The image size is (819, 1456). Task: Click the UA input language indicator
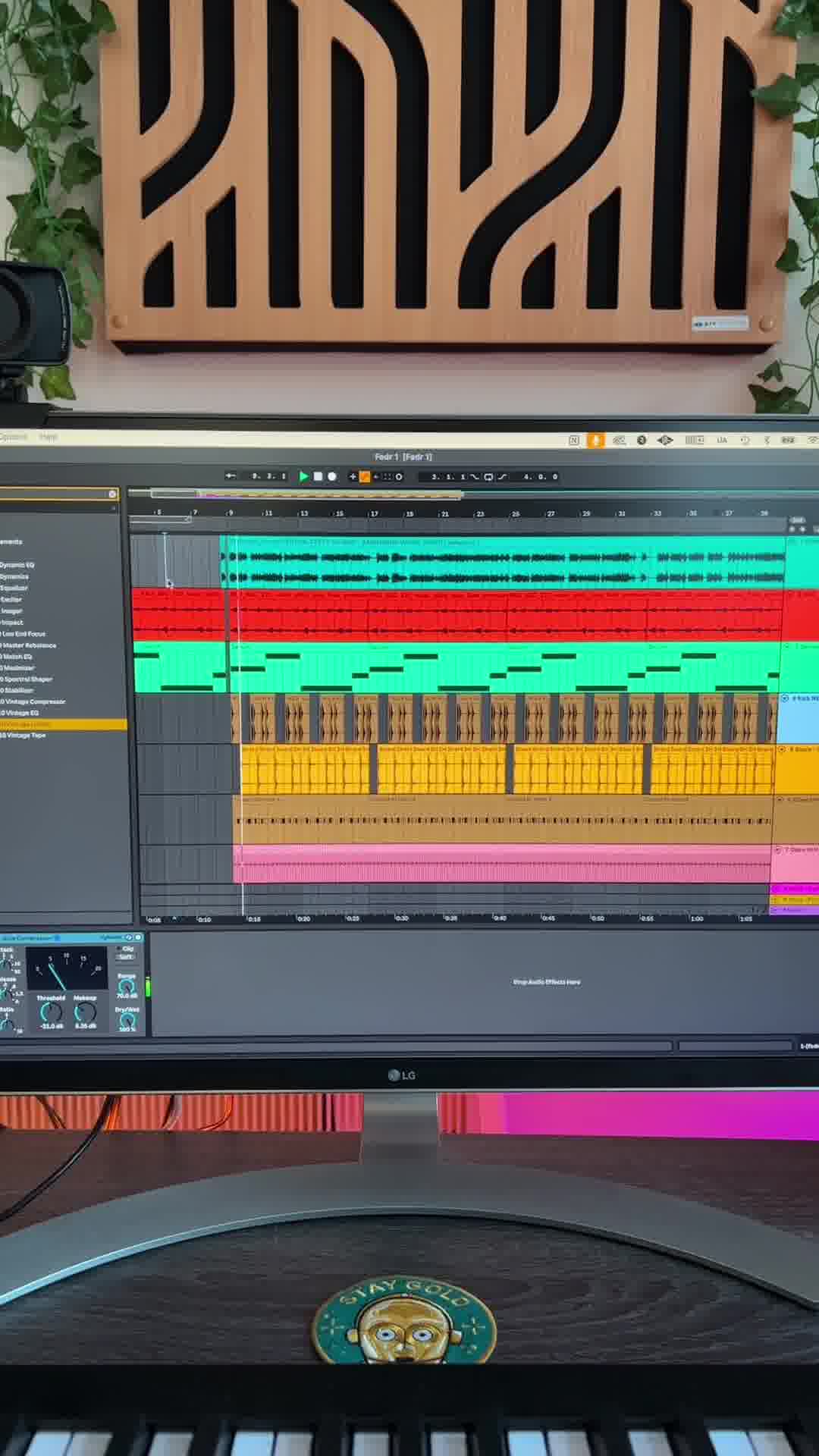click(722, 440)
